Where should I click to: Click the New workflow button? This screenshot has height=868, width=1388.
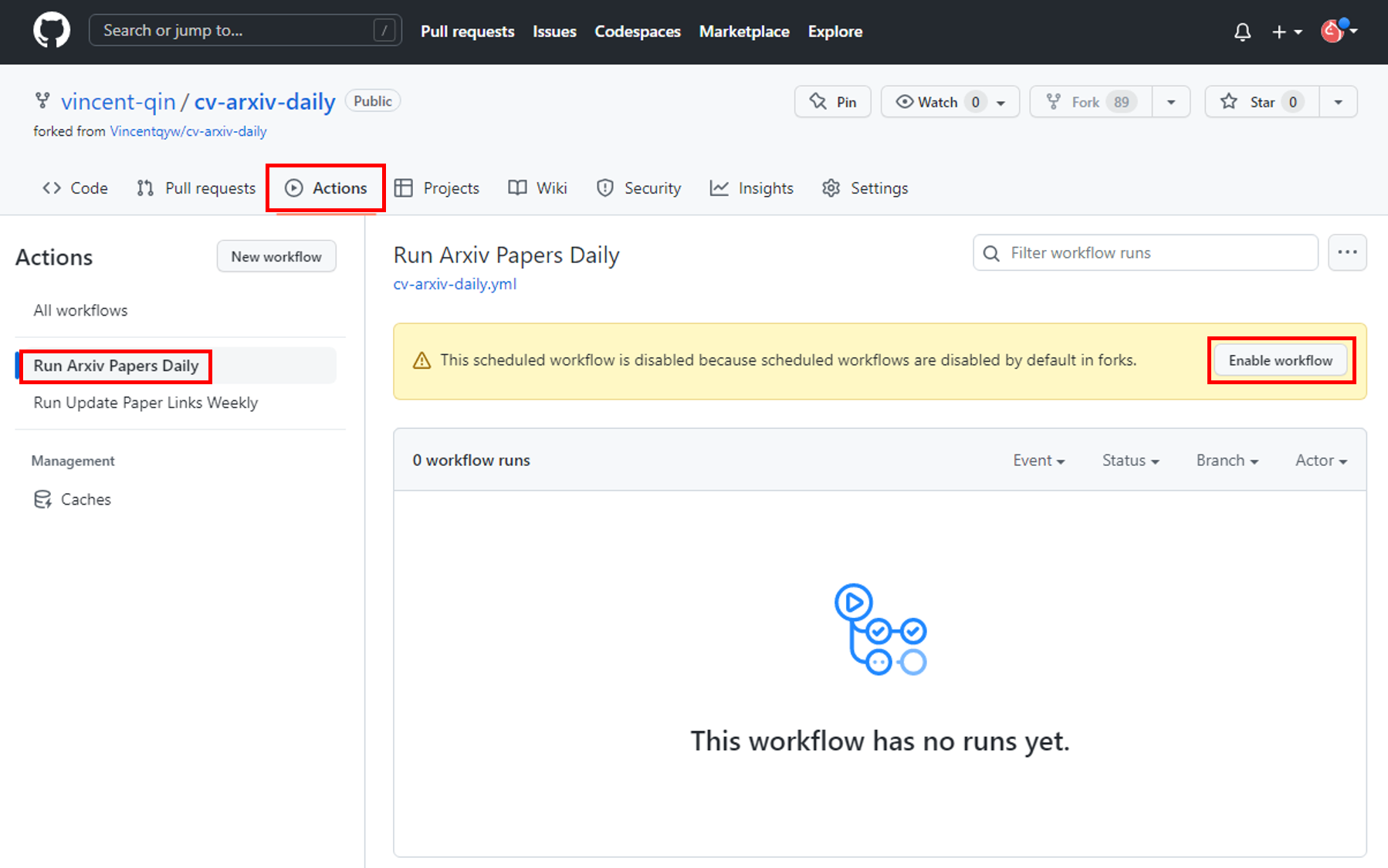coord(276,257)
